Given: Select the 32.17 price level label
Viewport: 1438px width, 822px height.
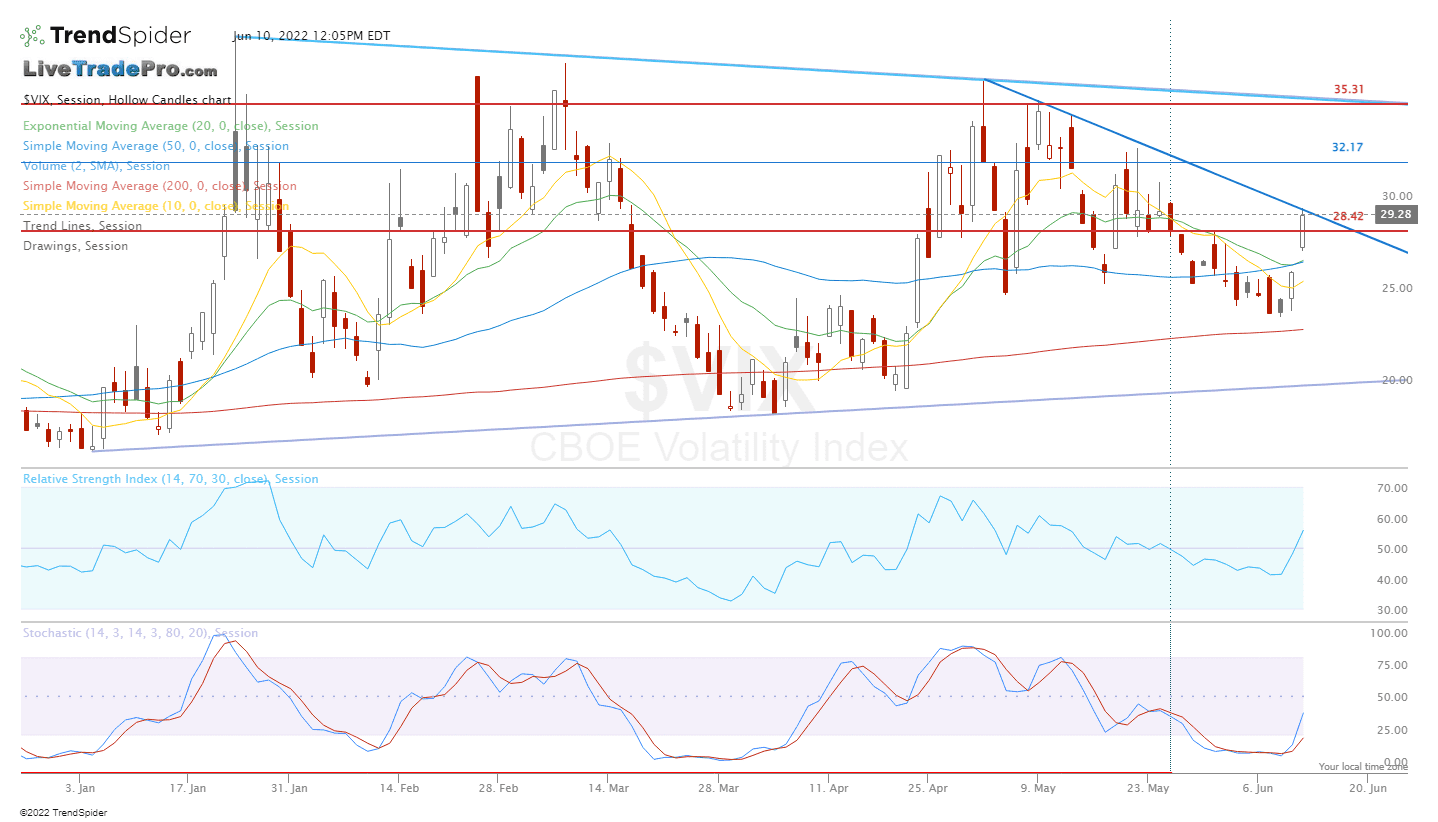Looking at the screenshot, I should pyautogui.click(x=1346, y=147).
